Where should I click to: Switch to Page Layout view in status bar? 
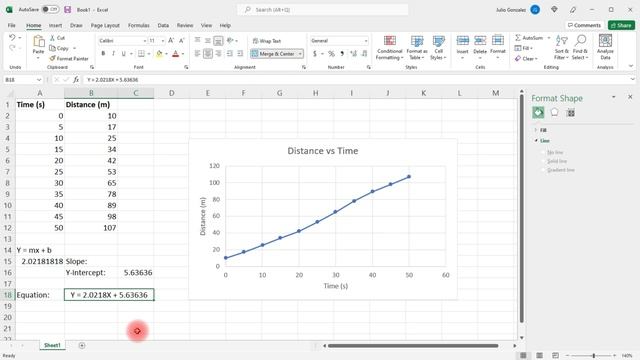[539, 356]
